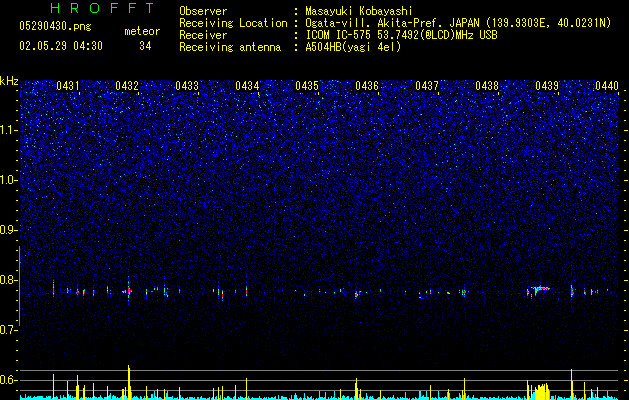Viewport: 629px width, 400px height.
Task: Click receiver text ICOM IC-575 53.7492 MHz USB
Action: click(x=401, y=35)
